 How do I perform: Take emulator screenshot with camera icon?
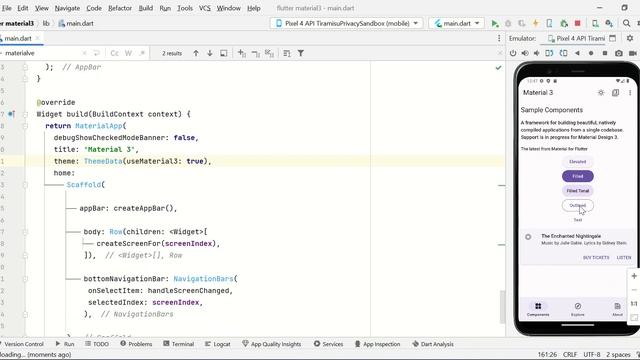619,53
